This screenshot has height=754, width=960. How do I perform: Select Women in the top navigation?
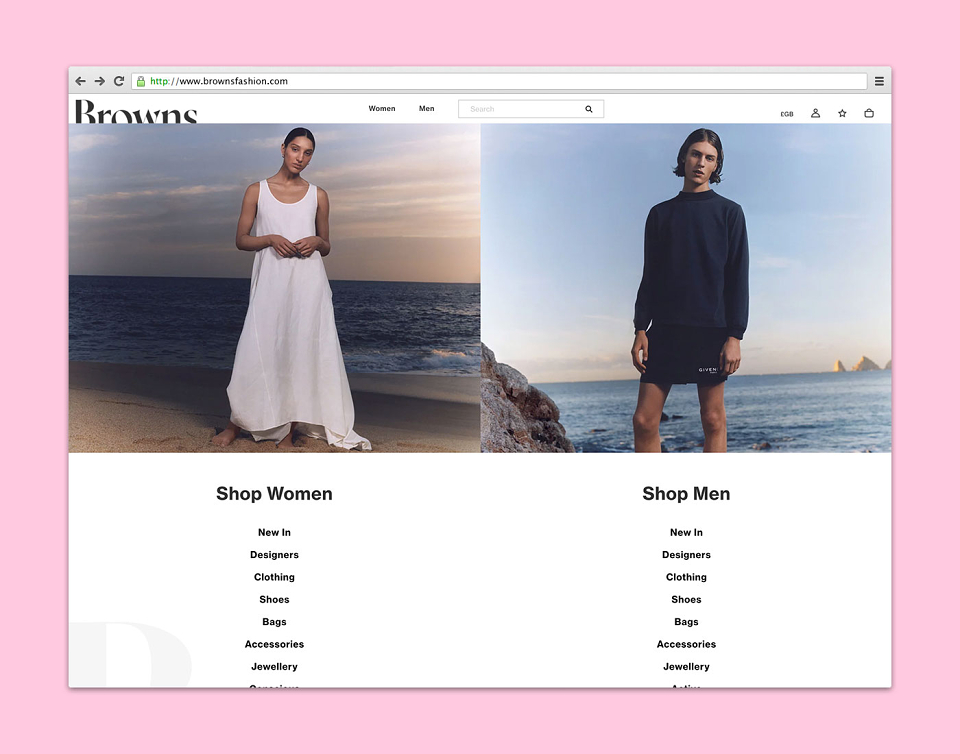click(x=381, y=108)
